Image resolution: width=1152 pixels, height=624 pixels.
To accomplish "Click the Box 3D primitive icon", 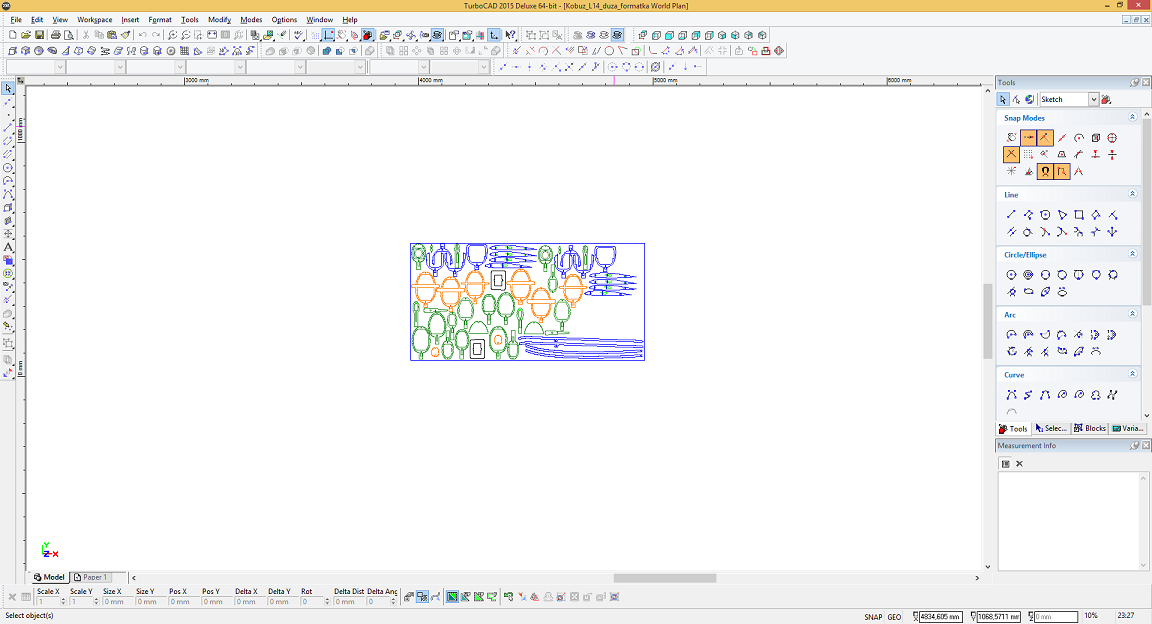I will click(x=12, y=51).
